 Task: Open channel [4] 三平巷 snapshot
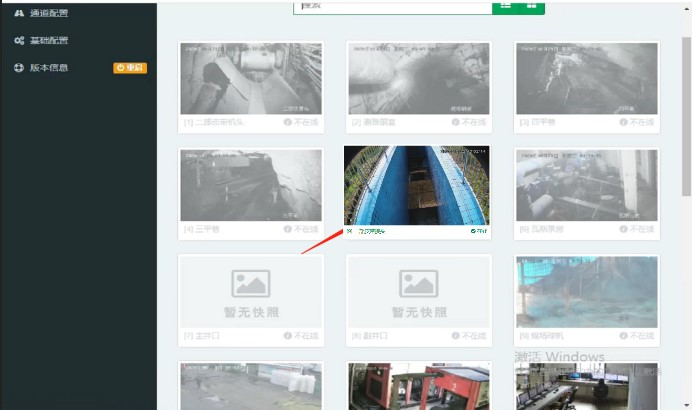pyautogui.click(x=251, y=185)
